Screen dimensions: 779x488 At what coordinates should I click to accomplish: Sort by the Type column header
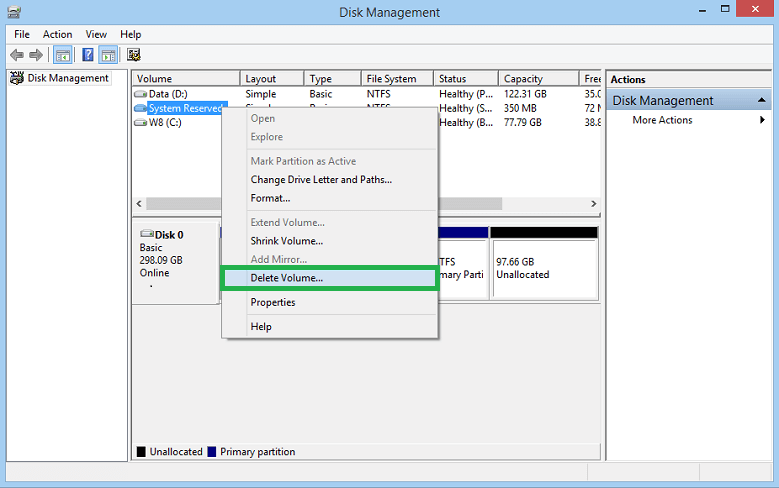(x=332, y=79)
